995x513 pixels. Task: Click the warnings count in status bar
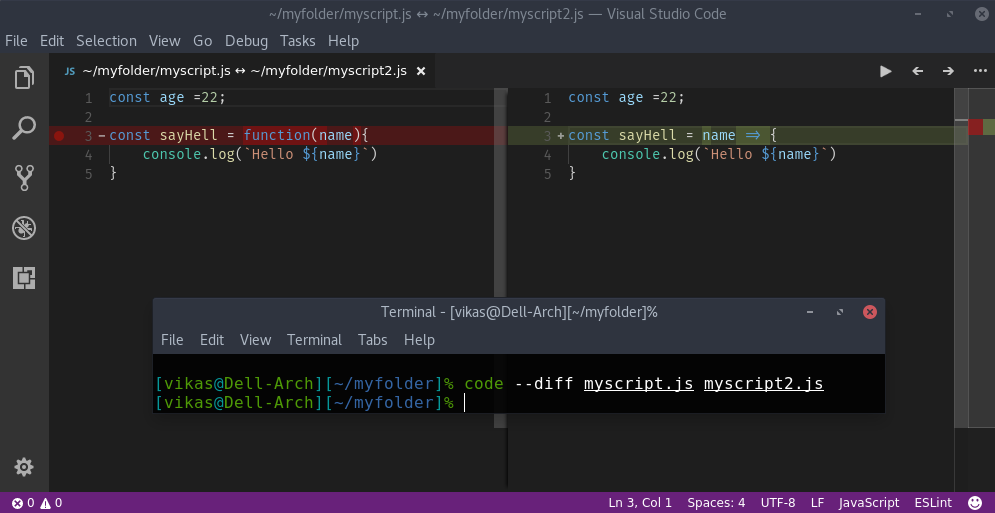[x=52, y=503]
